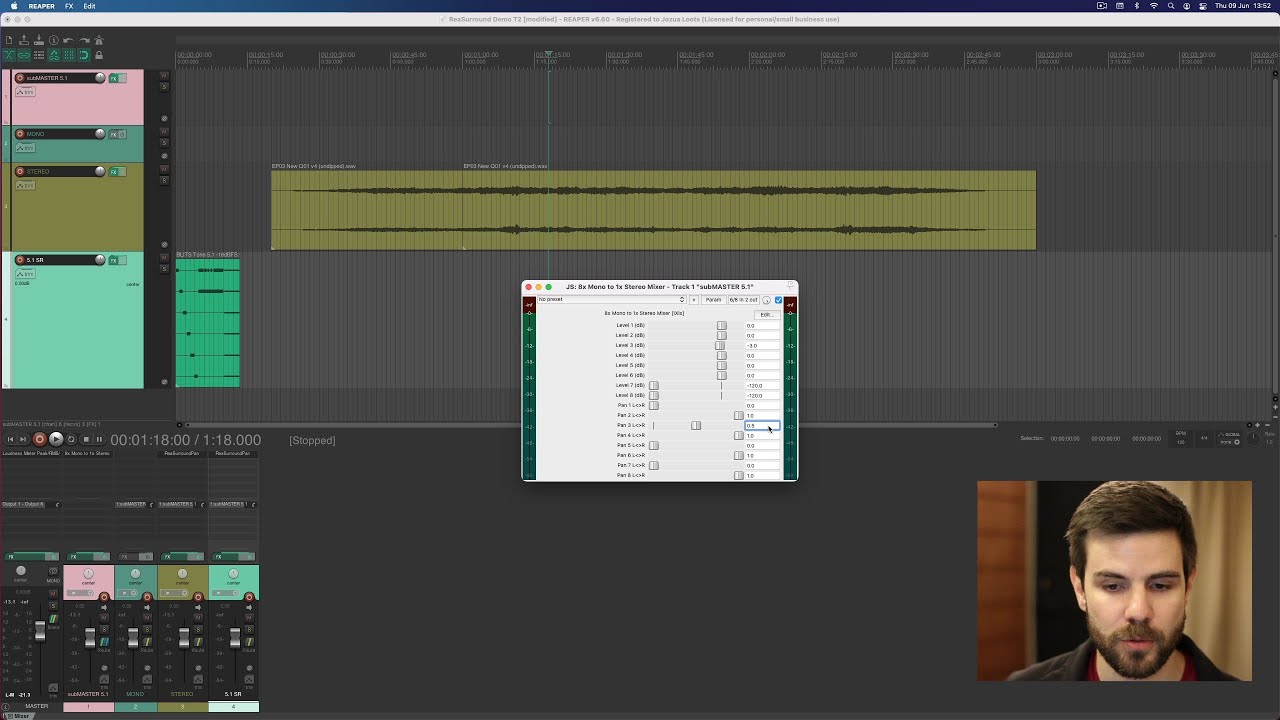Mute the 5.1 SR track in track panel
1280x720 pixels.
164,258
